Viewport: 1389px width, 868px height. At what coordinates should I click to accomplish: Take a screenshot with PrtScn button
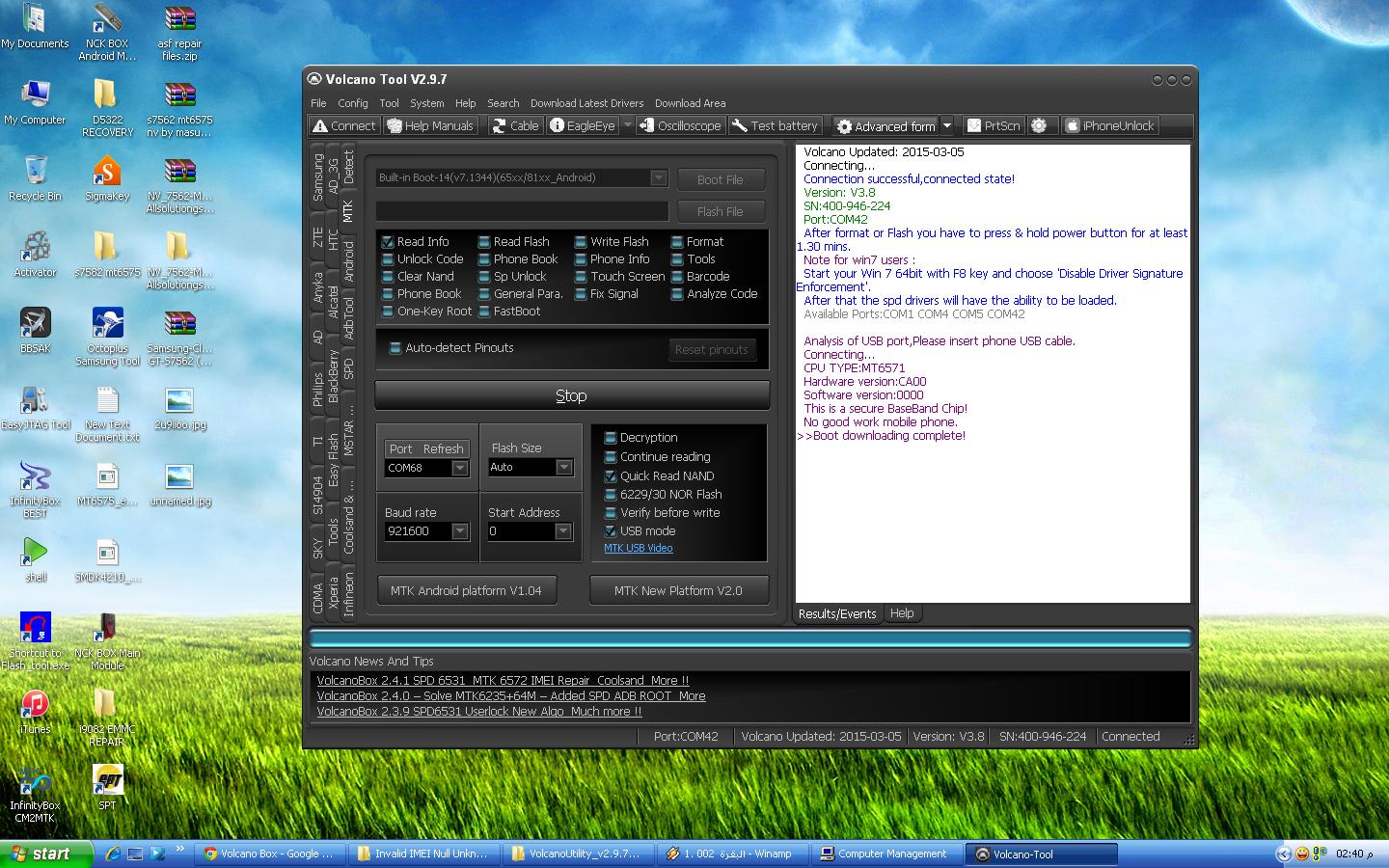point(994,125)
